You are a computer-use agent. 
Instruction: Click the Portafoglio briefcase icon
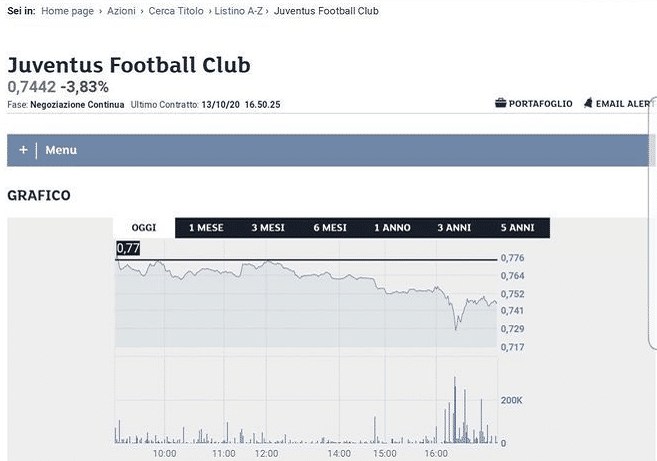500,104
